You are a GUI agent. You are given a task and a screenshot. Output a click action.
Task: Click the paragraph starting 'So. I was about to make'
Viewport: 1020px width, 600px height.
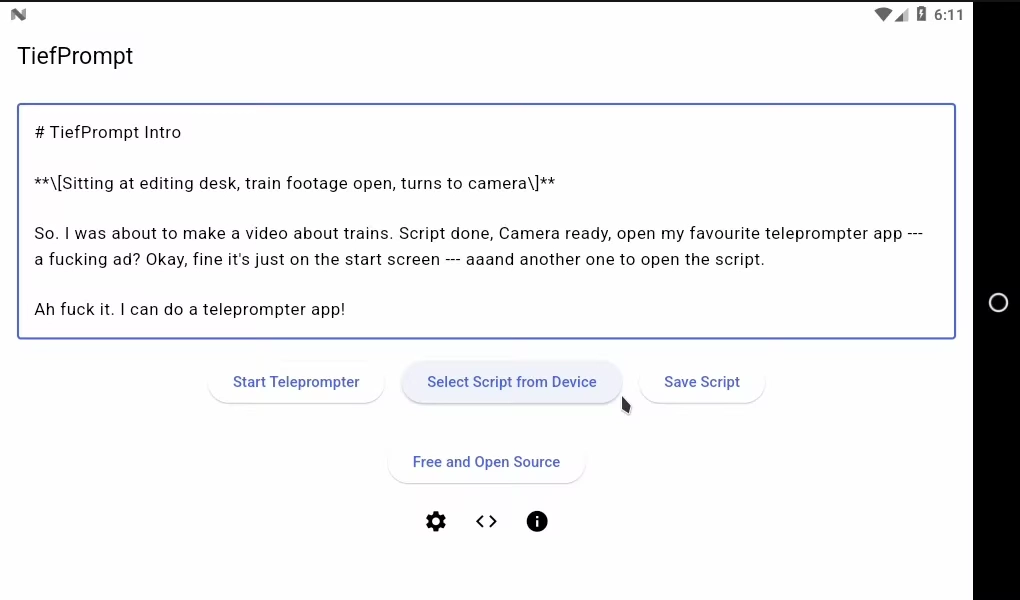click(479, 246)
